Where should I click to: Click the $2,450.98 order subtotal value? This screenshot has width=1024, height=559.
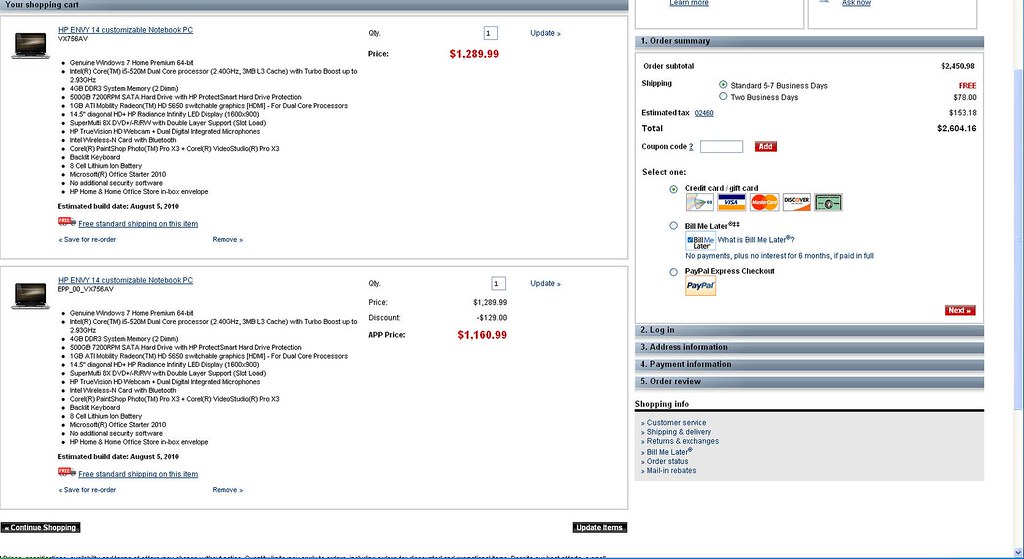pos(957,66)
